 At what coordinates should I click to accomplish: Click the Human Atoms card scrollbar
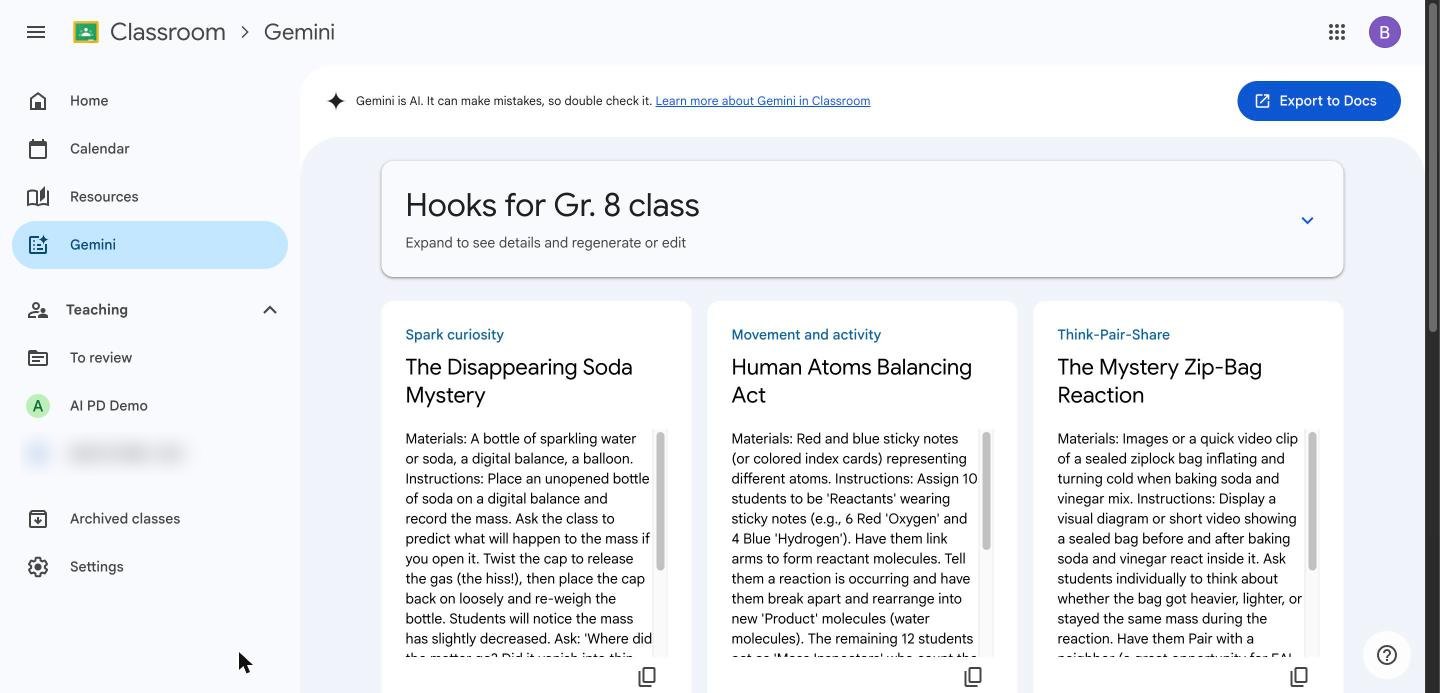[x=987, y=491]
